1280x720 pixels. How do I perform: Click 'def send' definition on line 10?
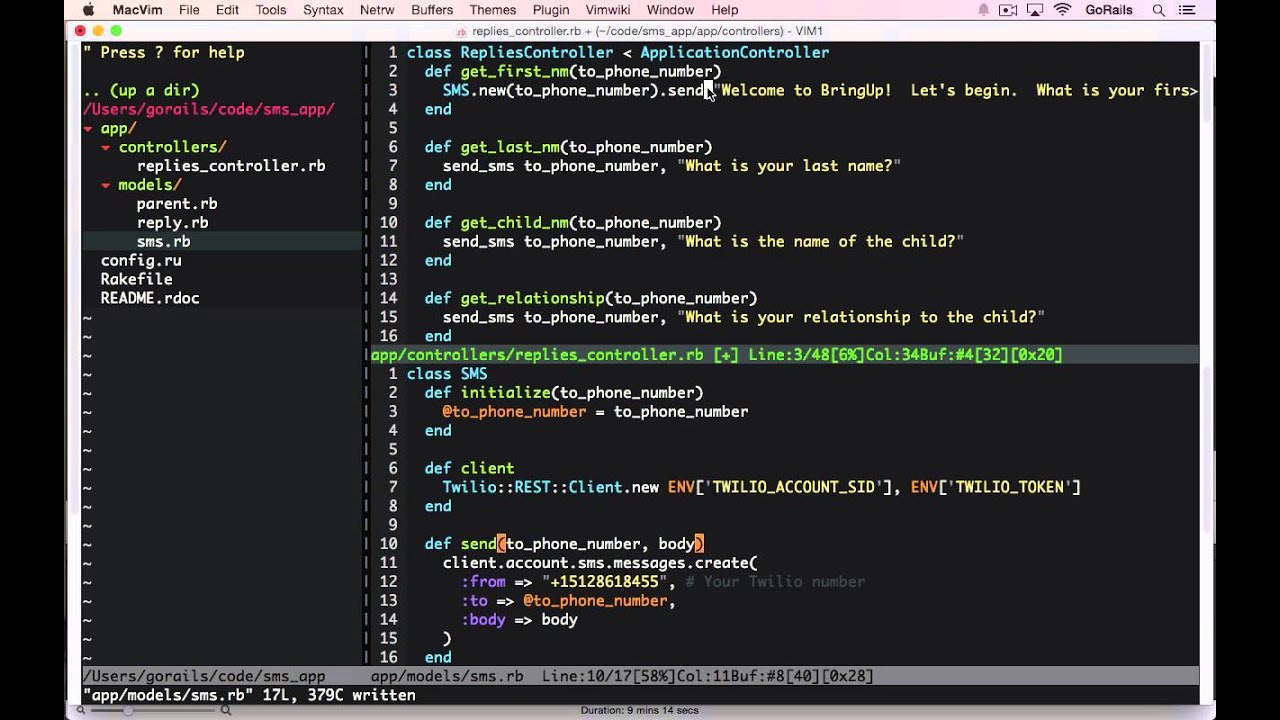(x=460, y=544)
